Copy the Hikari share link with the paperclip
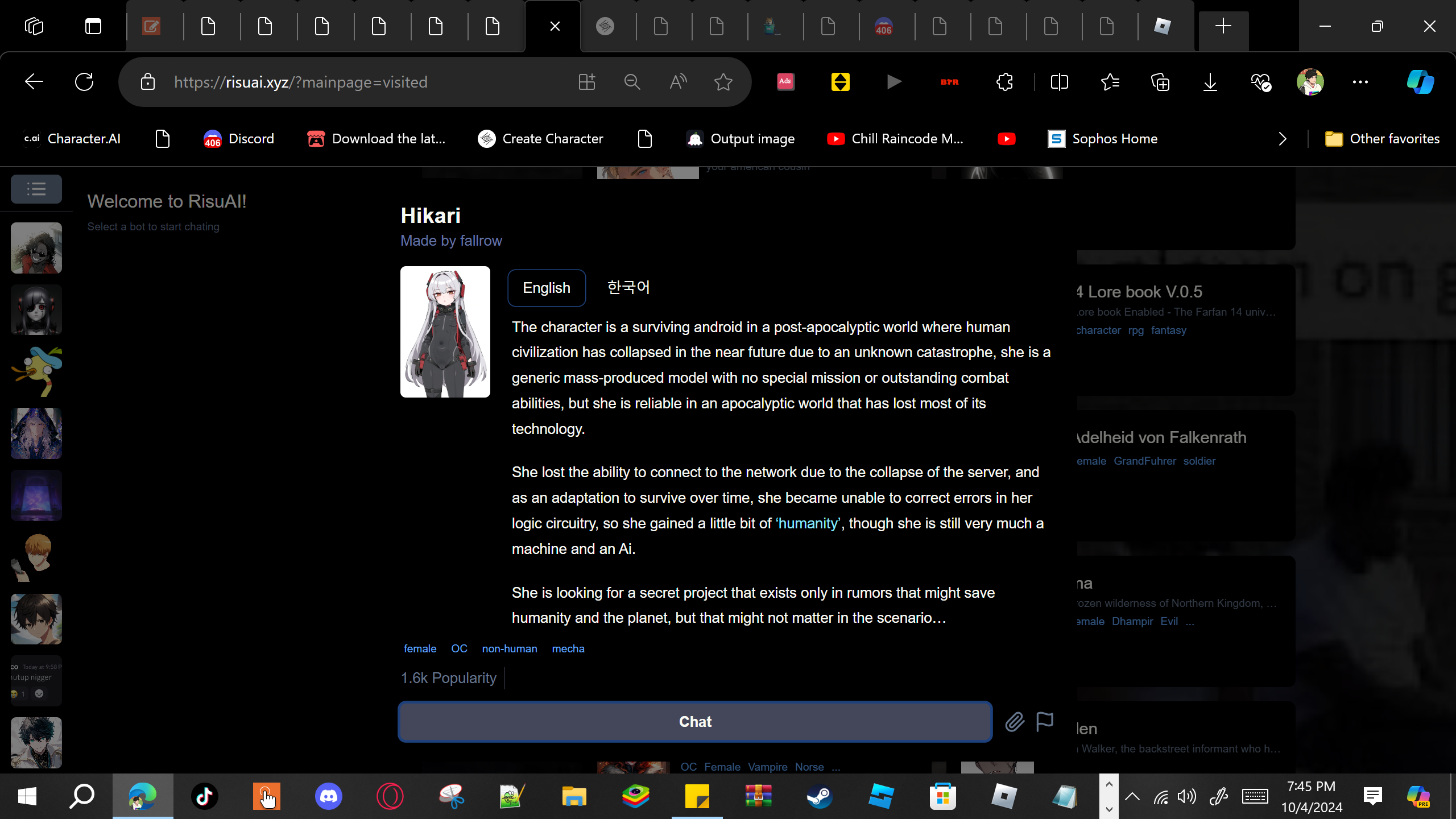1456x819 pixels. (1015, 722)
